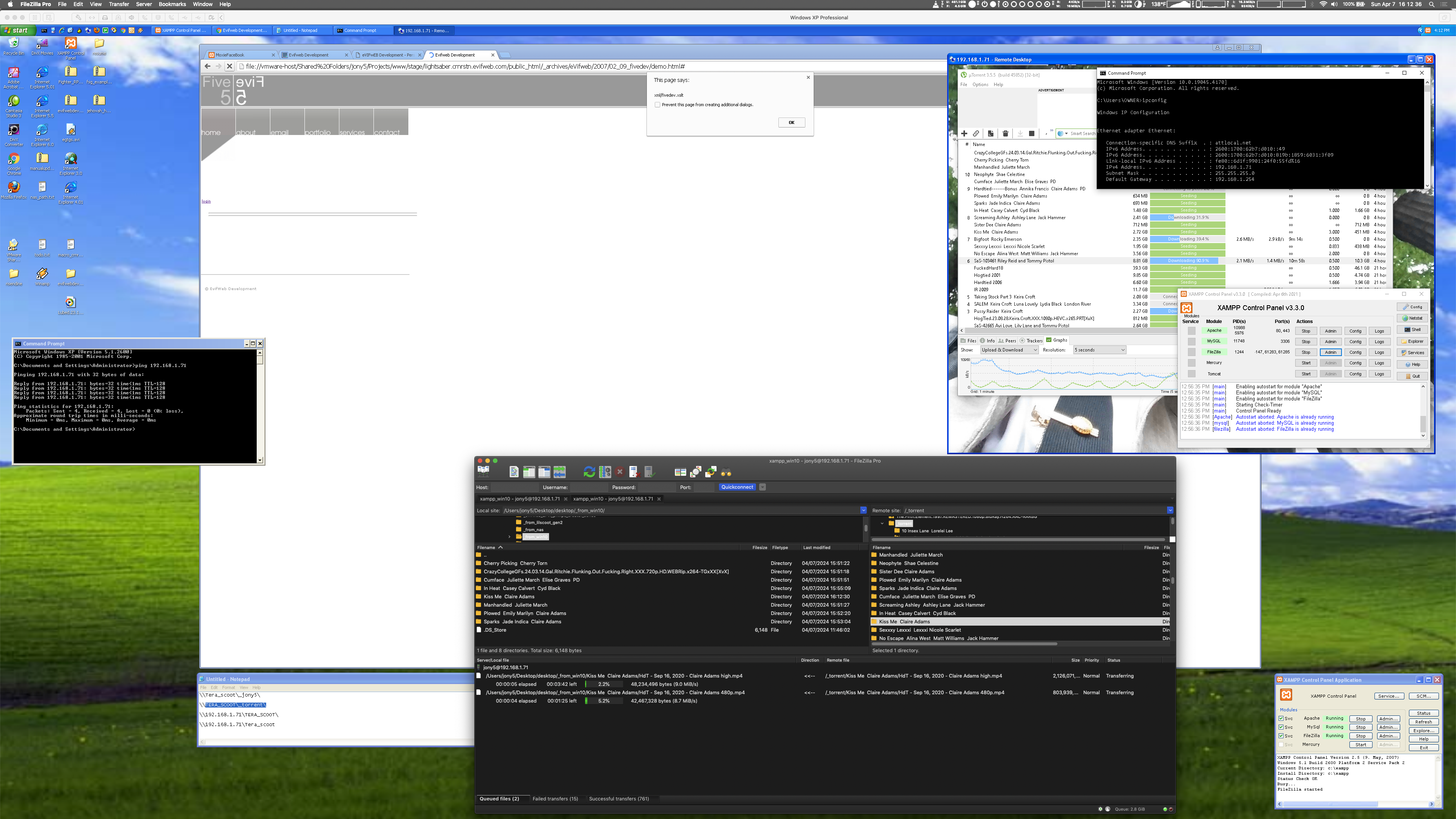1456x819 pixels.
Task: Open FileZilla Site Manager icon
Action: click(x=483, y=471)
